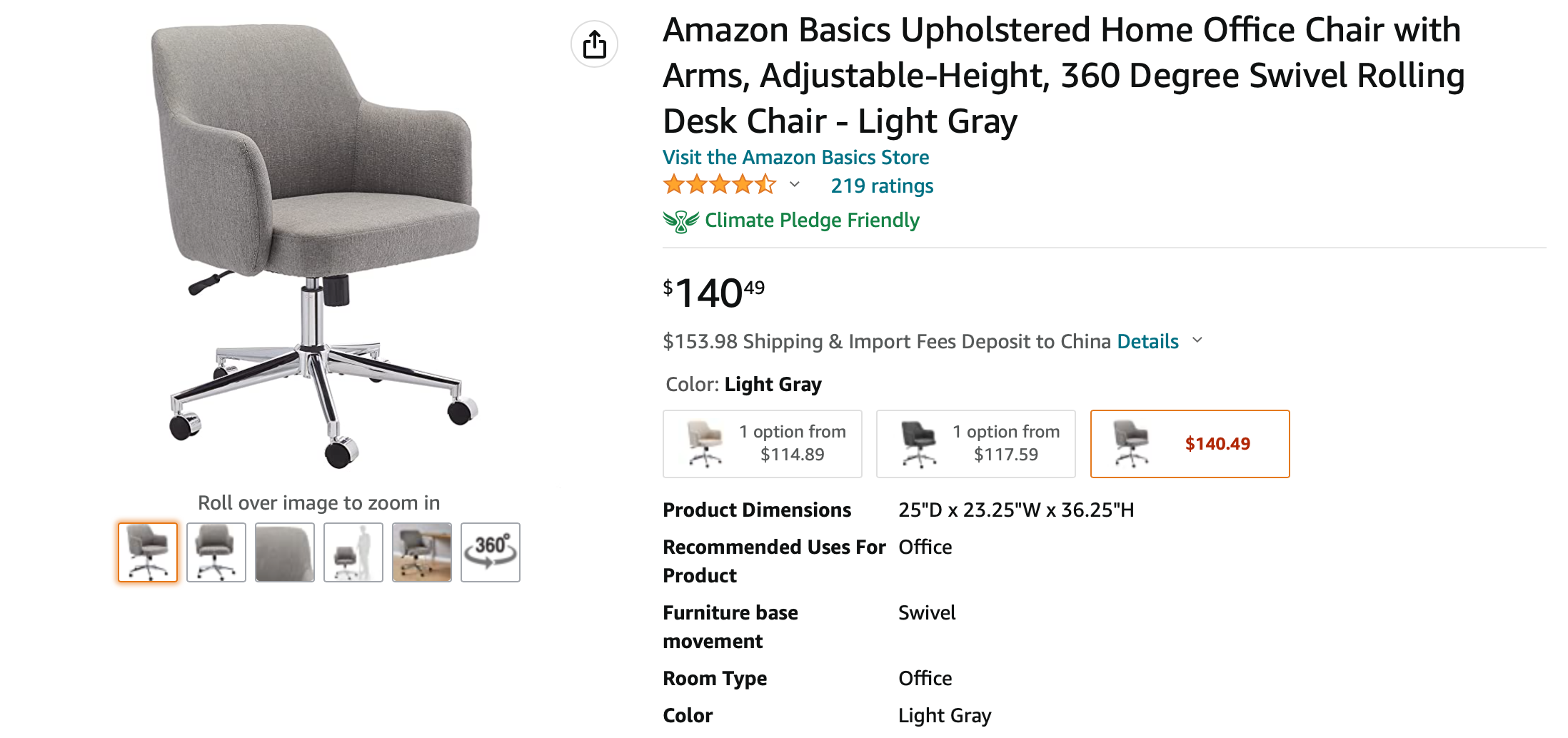The width and height of the screenshot is (1568, 738).
Task: Select the second chair front-view thumbnail
Action: pyautogui.click(x=216, y=552)
